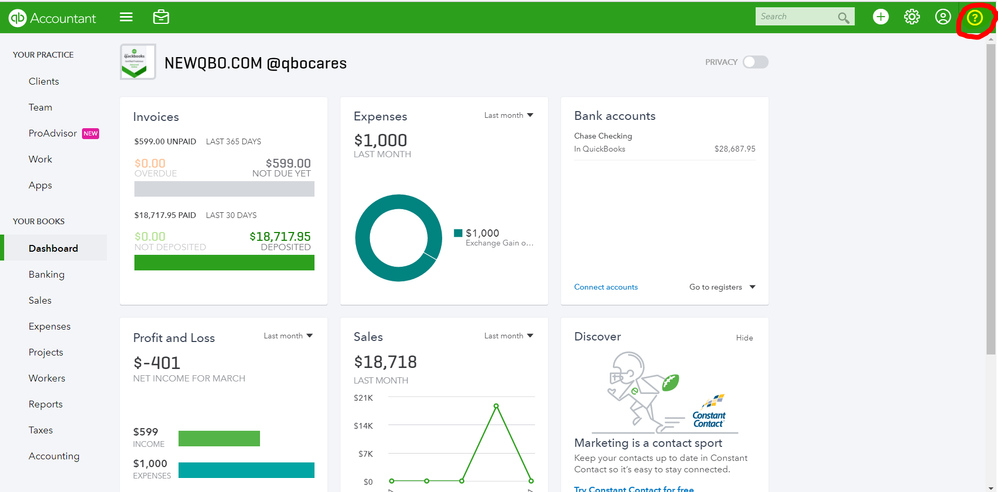Click the Constant Contact logo
The width and height of the screenshot is (998, 492).
coord(709,411)
